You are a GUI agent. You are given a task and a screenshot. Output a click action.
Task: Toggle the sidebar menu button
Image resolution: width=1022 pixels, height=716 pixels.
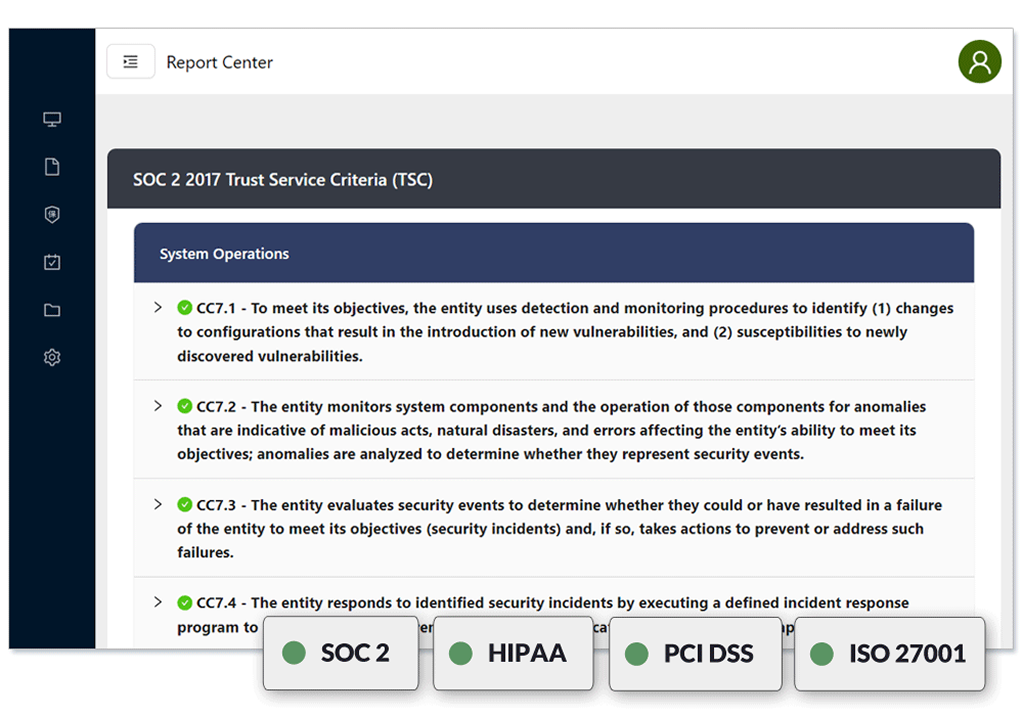[x=131, y=62]
